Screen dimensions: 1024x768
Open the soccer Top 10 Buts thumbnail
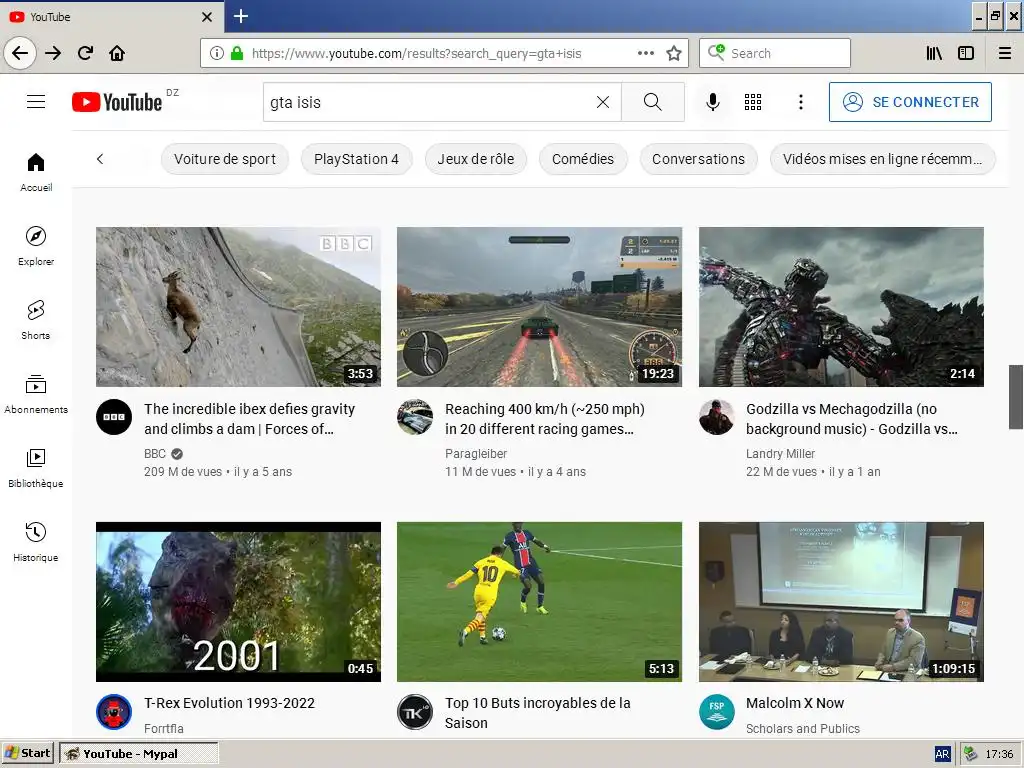tap(539, 601)
